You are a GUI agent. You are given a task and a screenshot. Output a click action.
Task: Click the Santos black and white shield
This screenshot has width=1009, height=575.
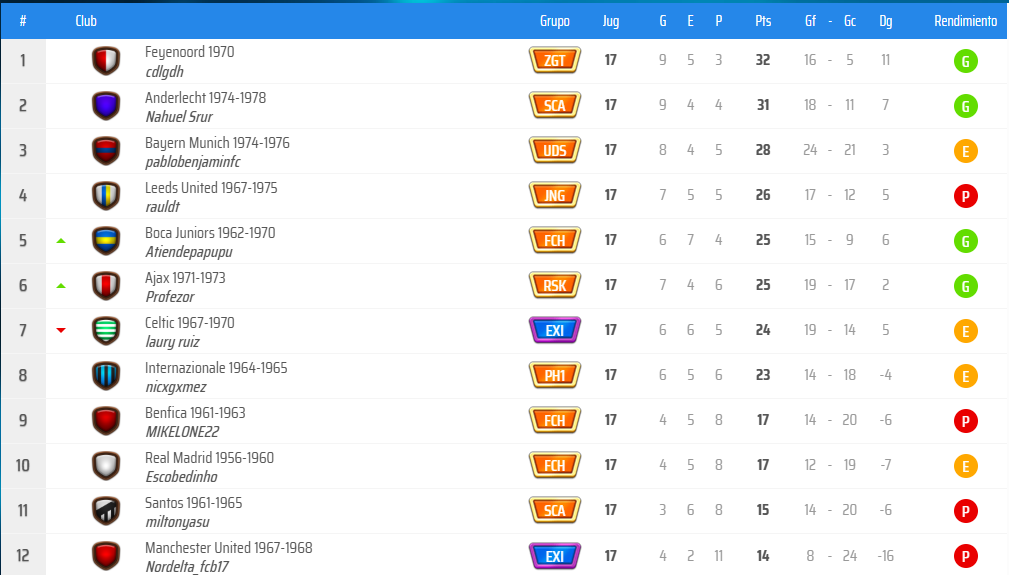click(105, 511)
